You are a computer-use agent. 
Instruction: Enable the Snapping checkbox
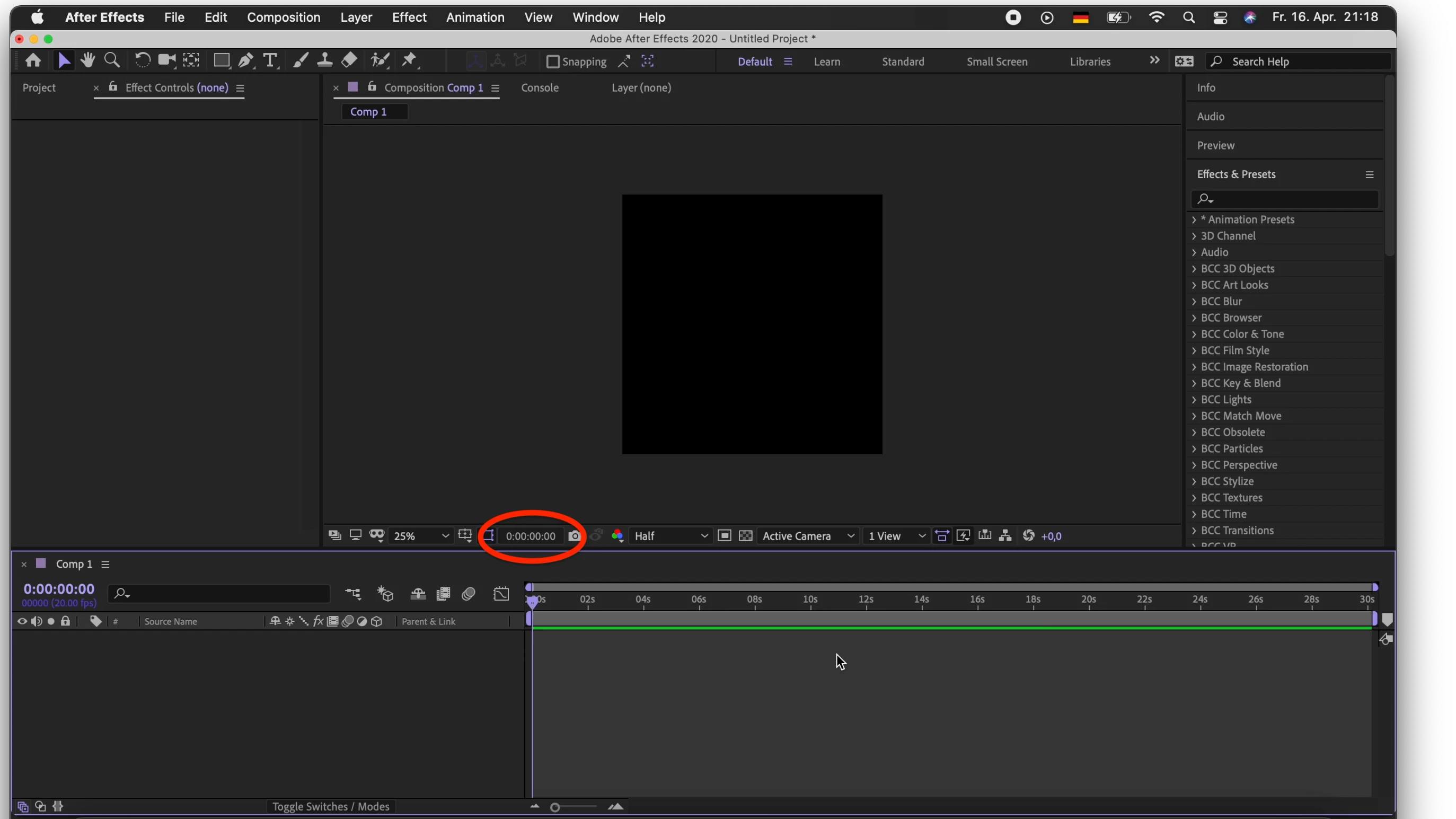pyautogui.click(x=553, y=61)
